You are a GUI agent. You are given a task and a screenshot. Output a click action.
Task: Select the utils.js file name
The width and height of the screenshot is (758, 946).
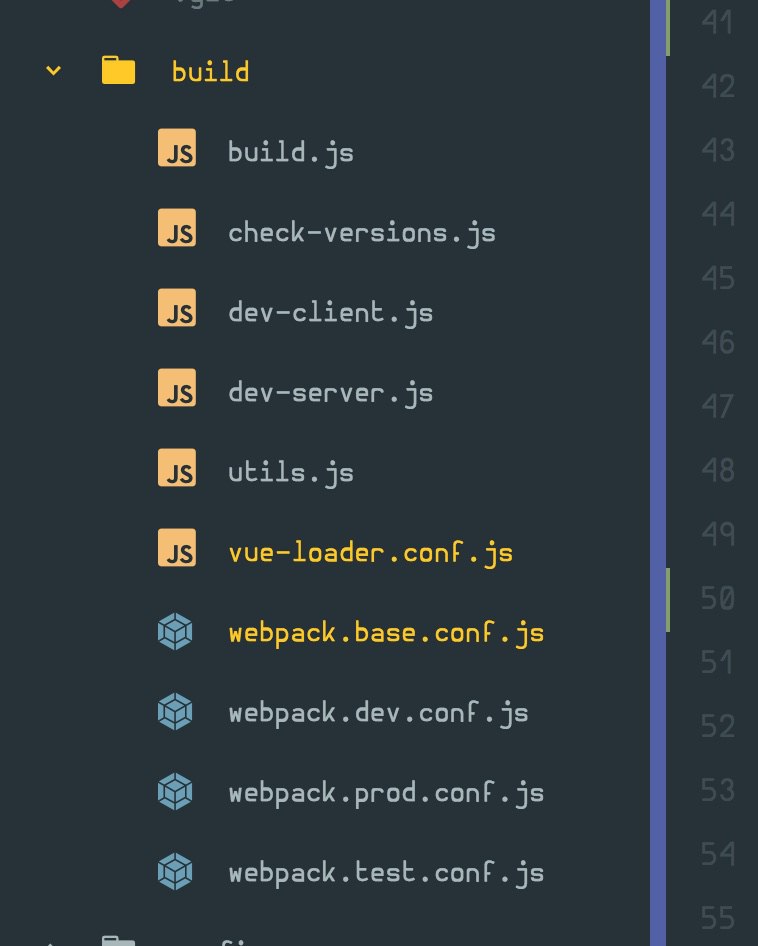point(290,472)
